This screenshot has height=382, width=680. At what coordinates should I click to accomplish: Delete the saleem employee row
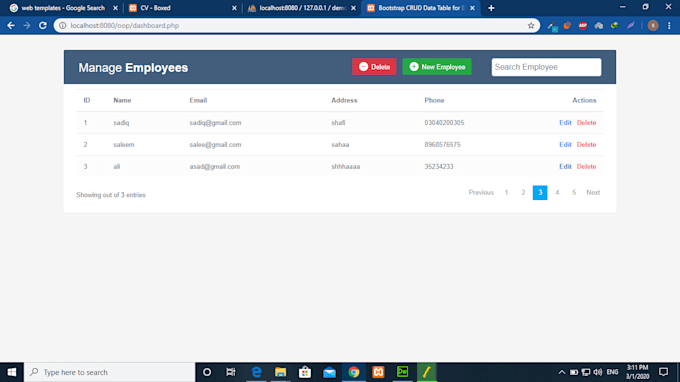click(x=586, y=144)
